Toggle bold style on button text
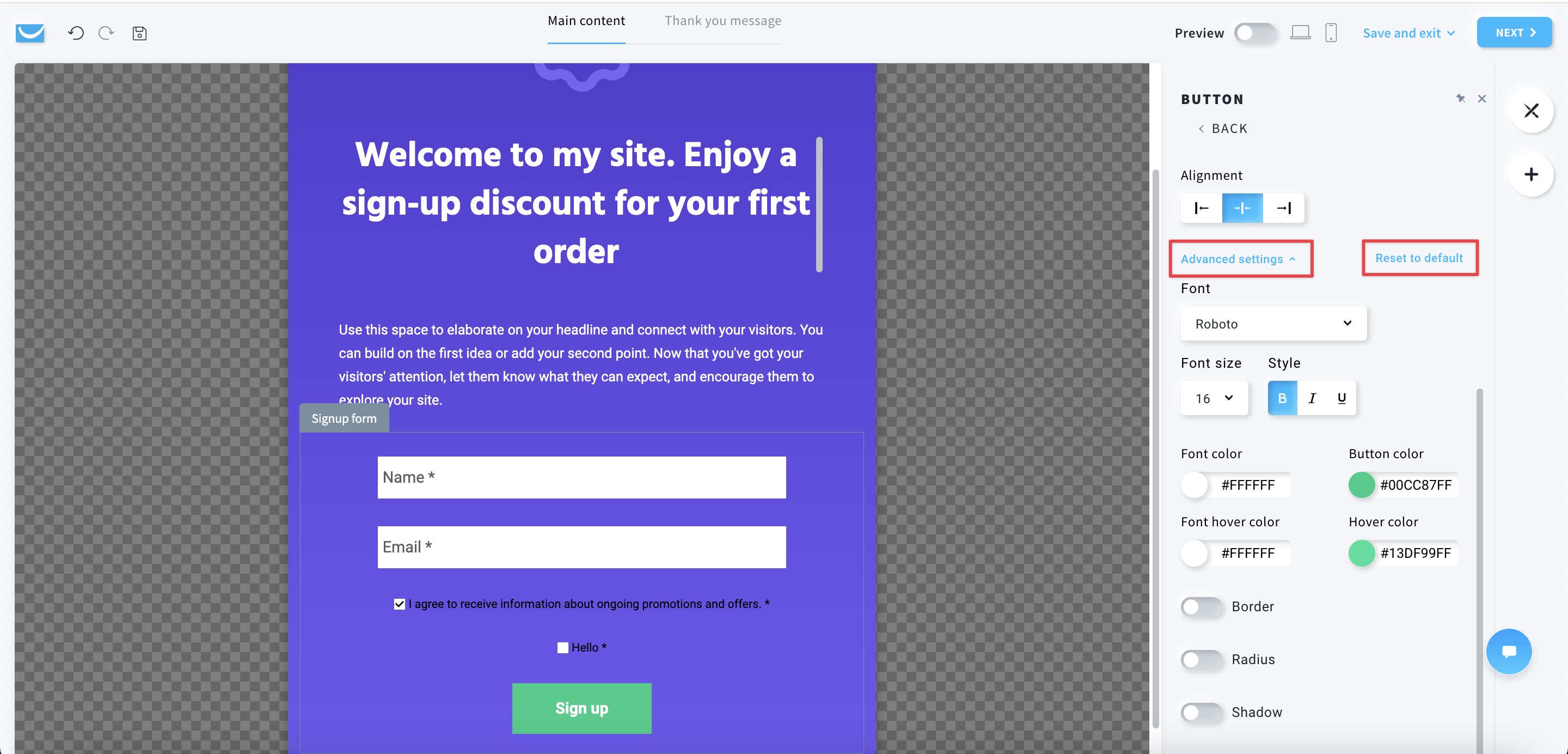Screen dimensions: 1568x754 pos(1282,397)
